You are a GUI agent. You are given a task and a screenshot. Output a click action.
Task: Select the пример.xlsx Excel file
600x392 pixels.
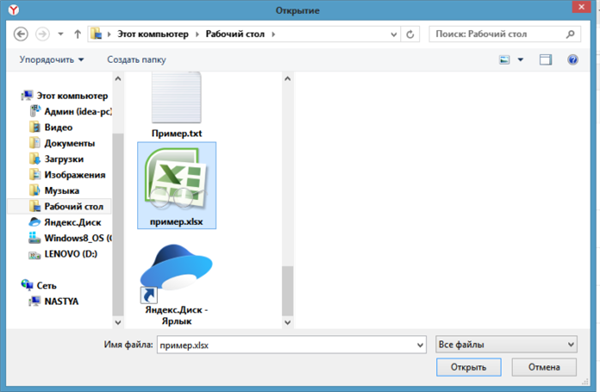(x=176, y=185)
